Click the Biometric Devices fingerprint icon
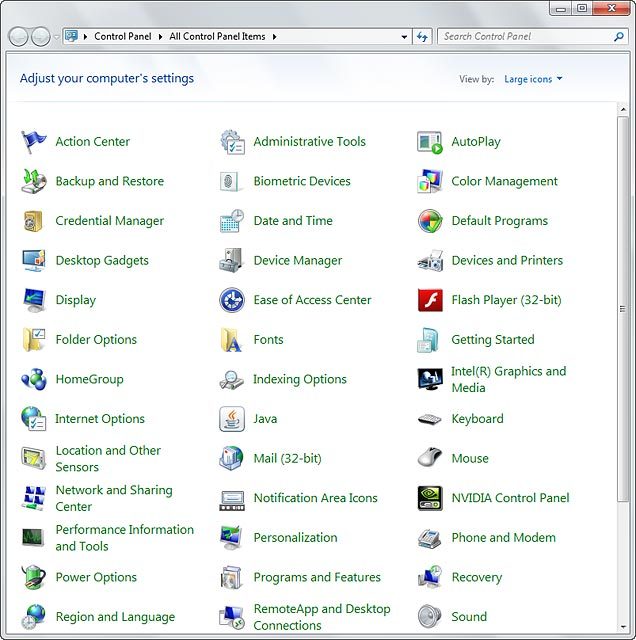The width and height of the screenshot is (636, 640). [x=231, y=181]
